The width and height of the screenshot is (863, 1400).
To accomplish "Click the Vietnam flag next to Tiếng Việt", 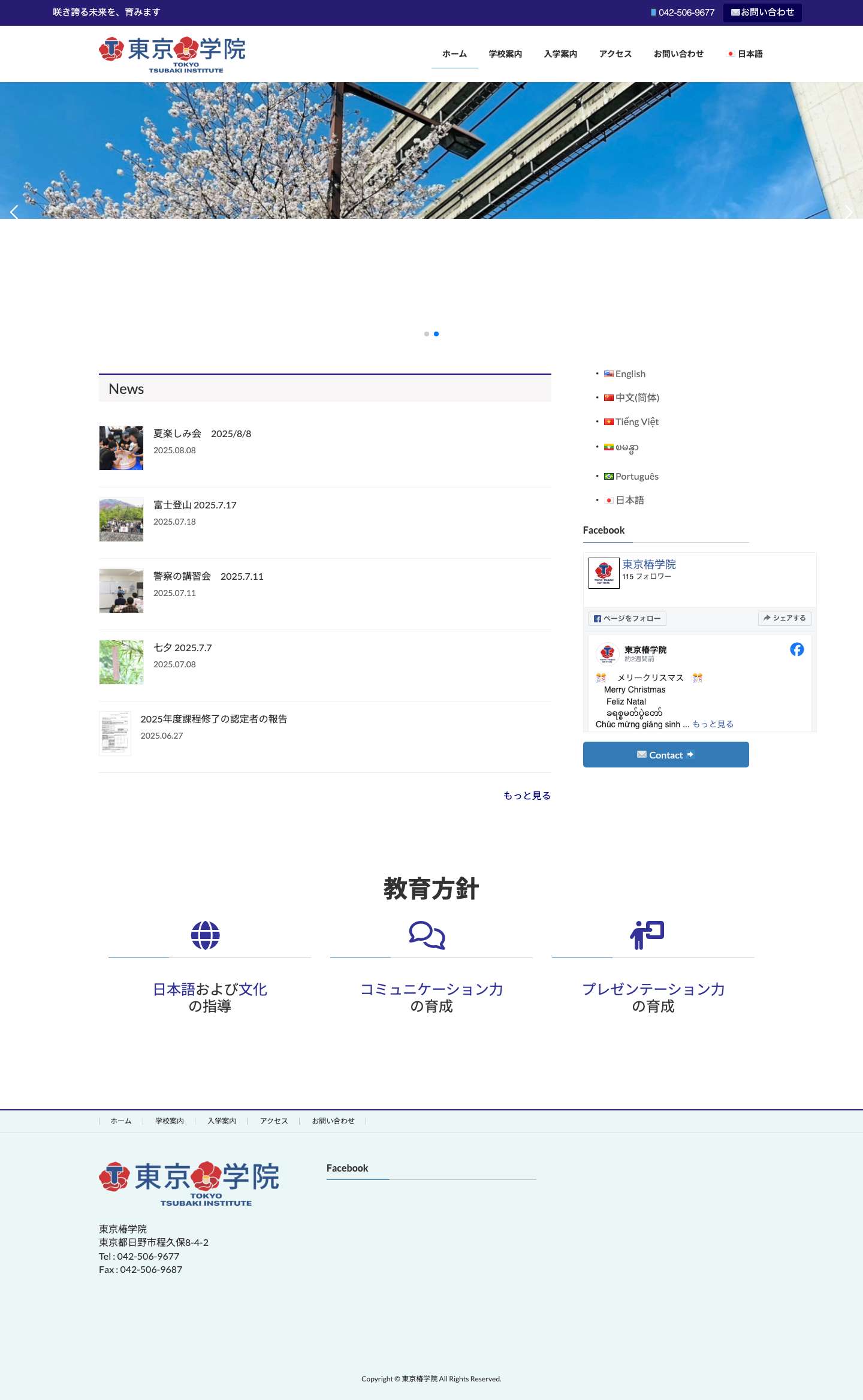I will [609, 422].
